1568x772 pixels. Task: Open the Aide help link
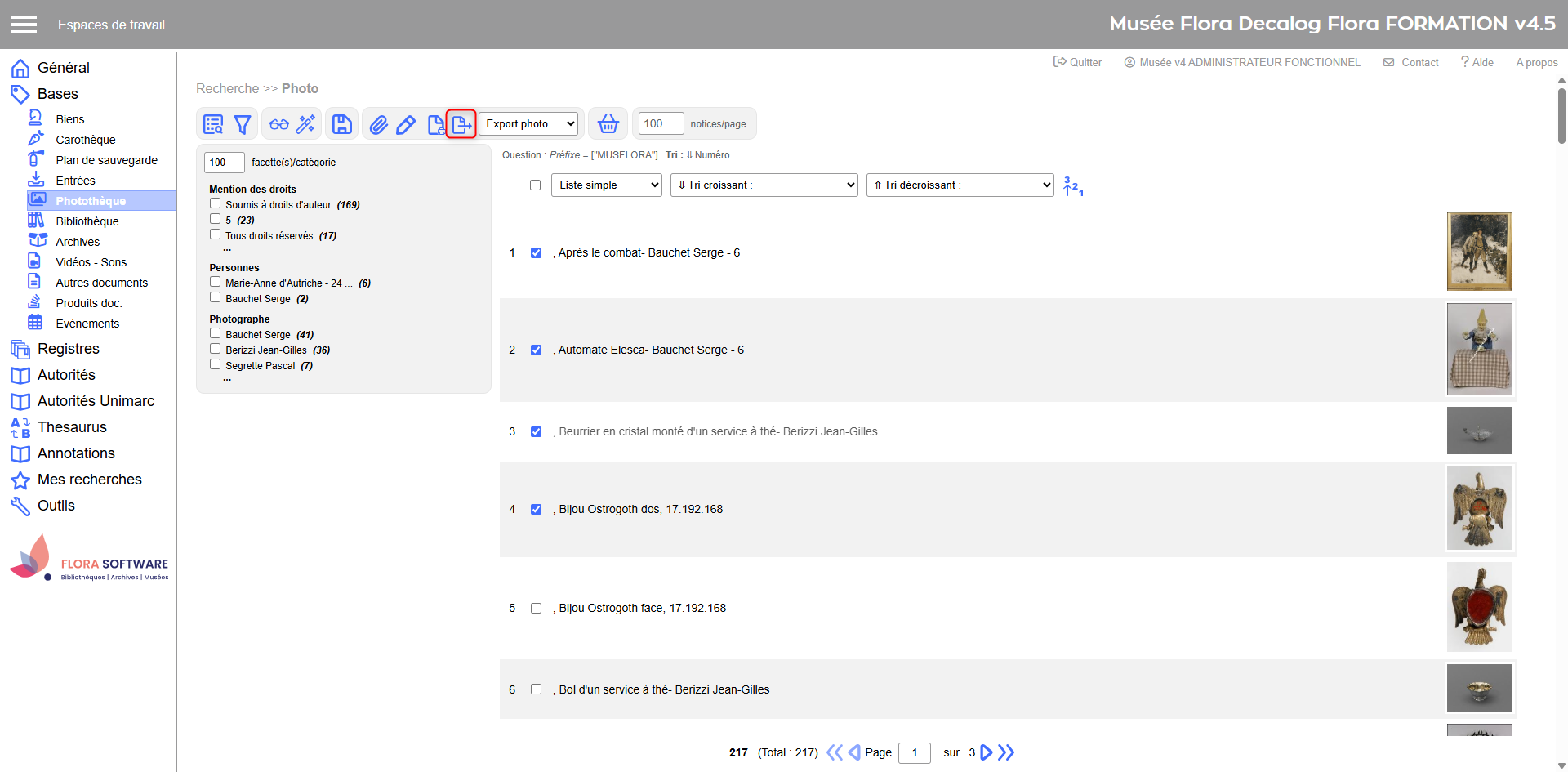pyautogui.click(x=1477, y=62)
